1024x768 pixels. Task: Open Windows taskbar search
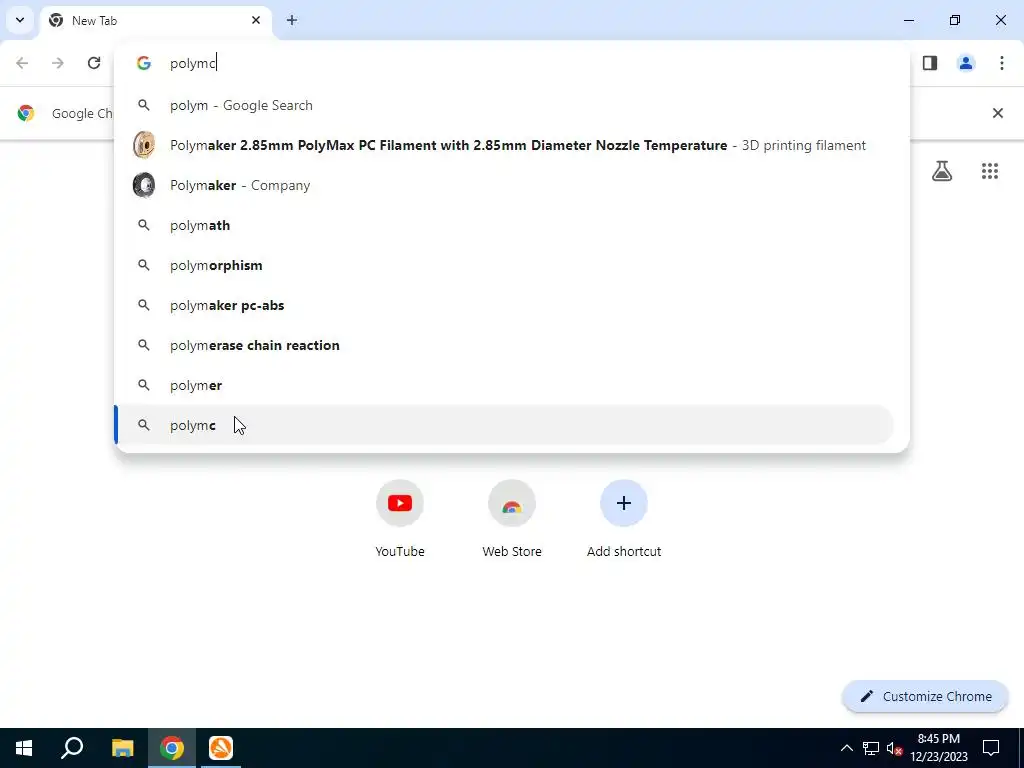(72, 748)
